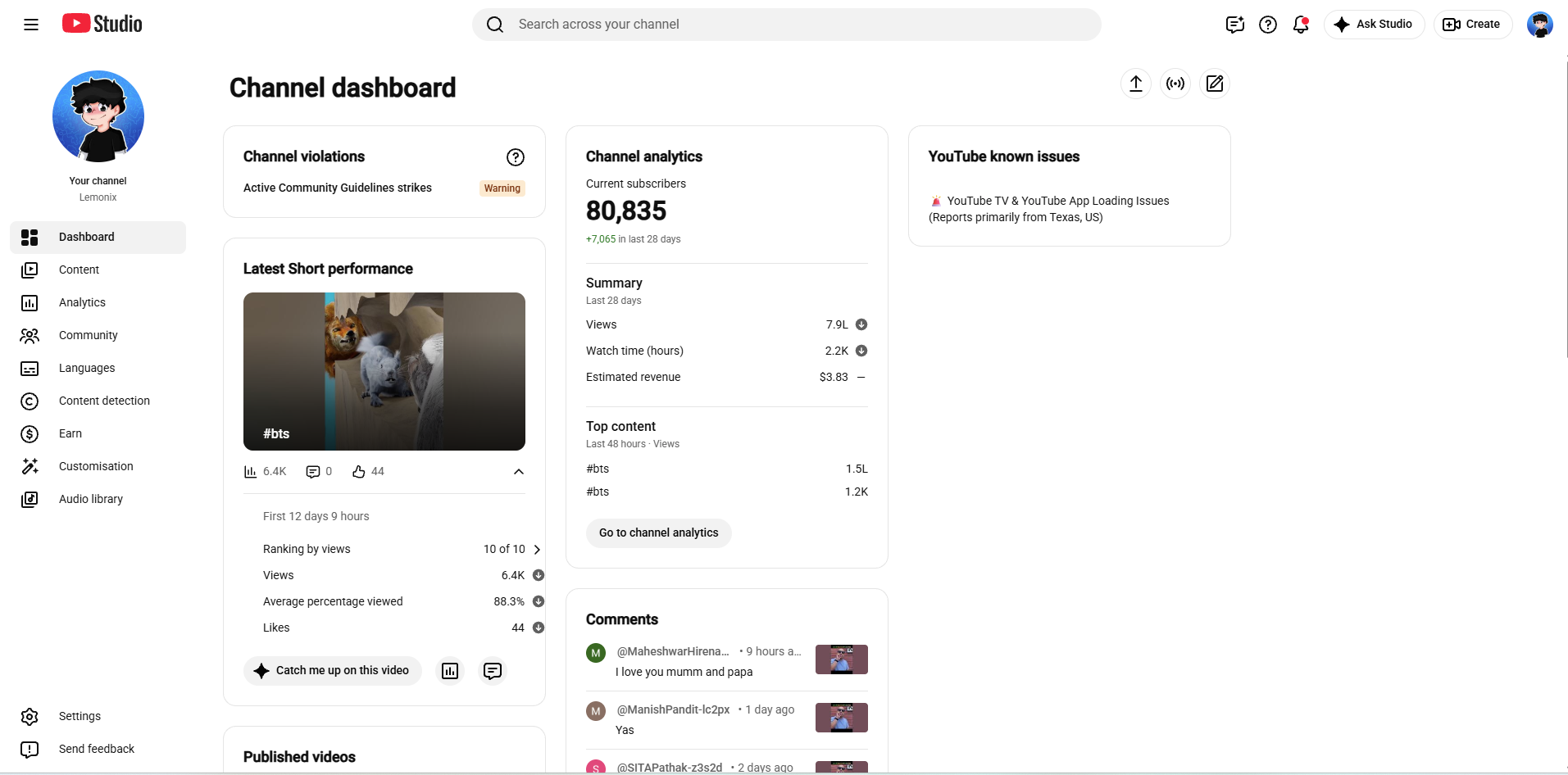Screen dimensions: 1568x775
Task: Click Estimated revenue $3.83 value
Action: 834,377
